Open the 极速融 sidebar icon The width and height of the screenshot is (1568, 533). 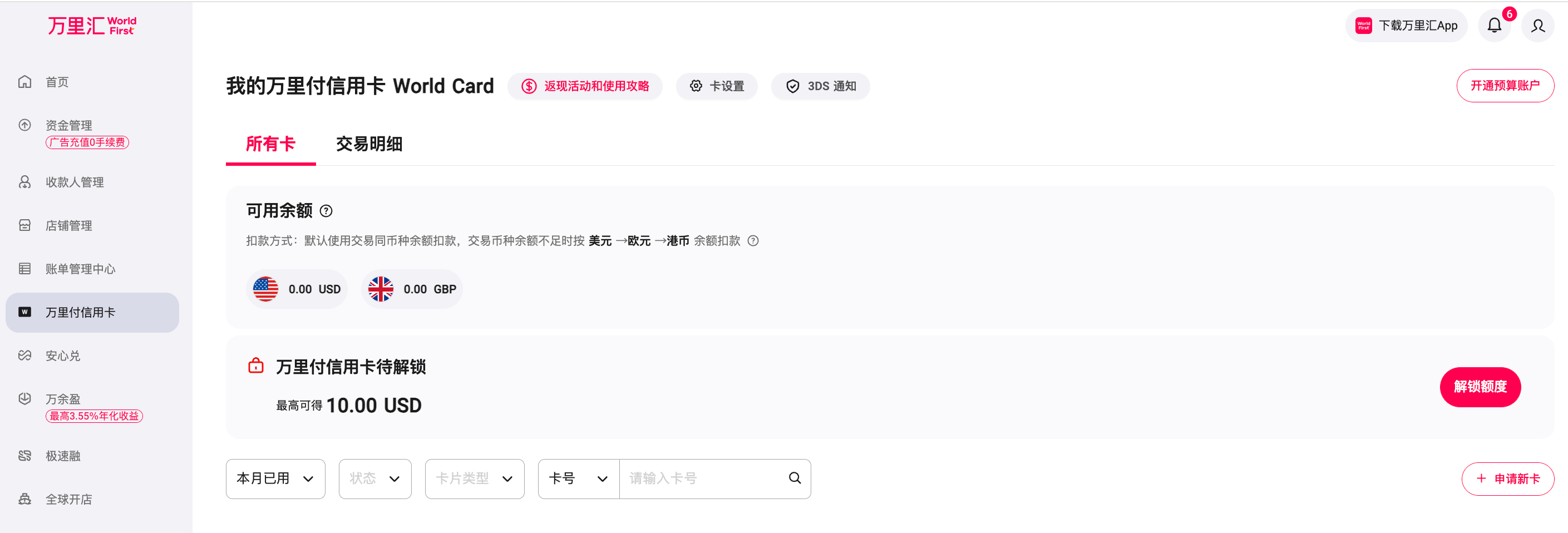[24, 455]
